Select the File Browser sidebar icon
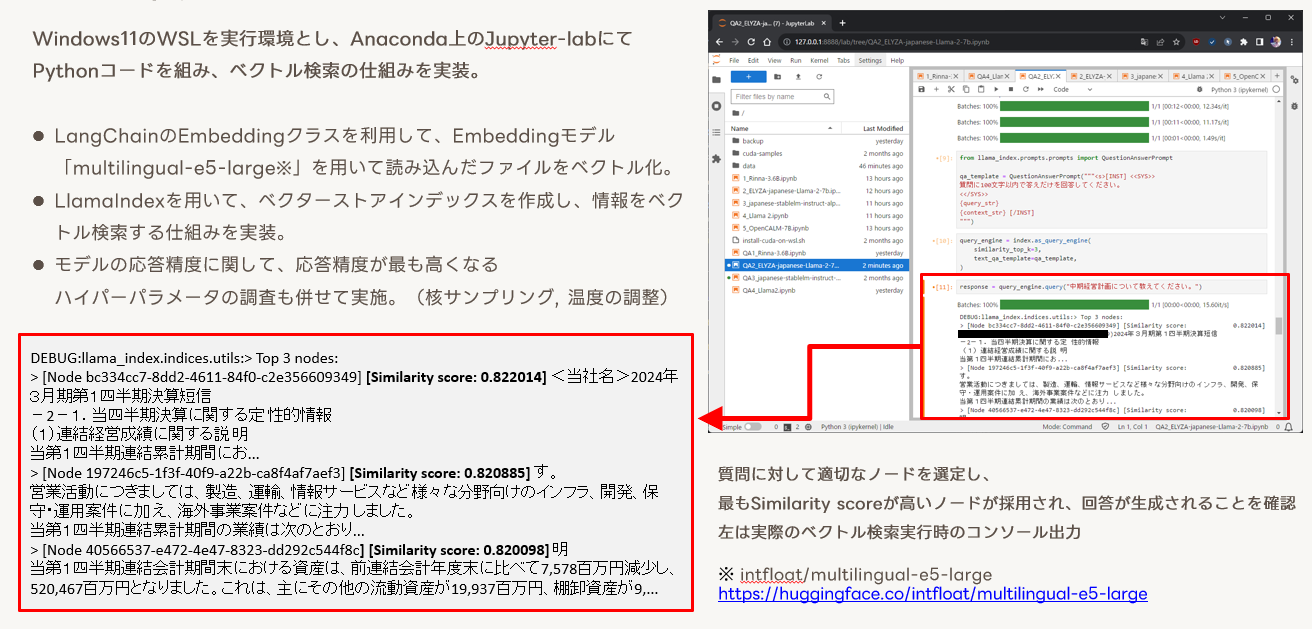The image size is (1312, 629). [x=715, y=80]
